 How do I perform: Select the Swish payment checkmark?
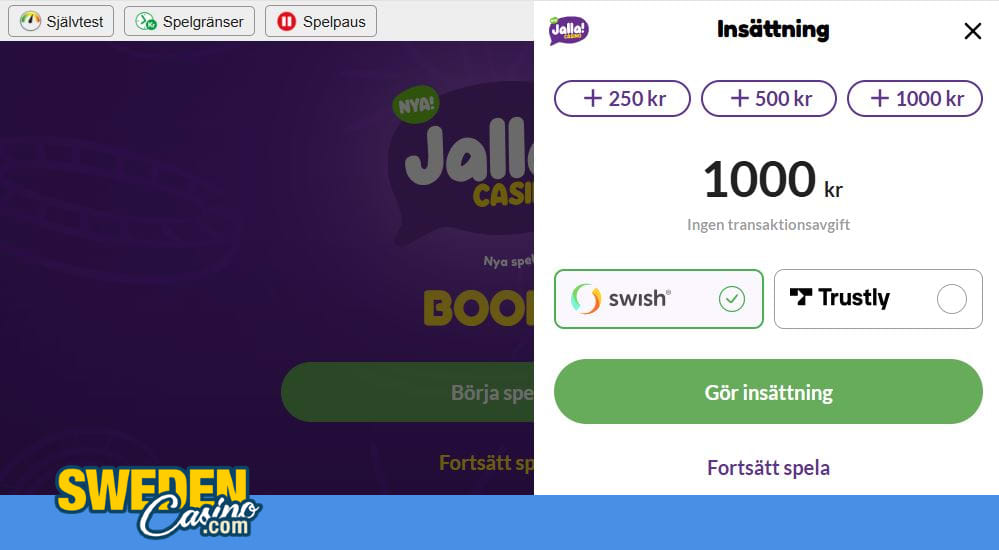pyautogui.click(x=731, y=299)
